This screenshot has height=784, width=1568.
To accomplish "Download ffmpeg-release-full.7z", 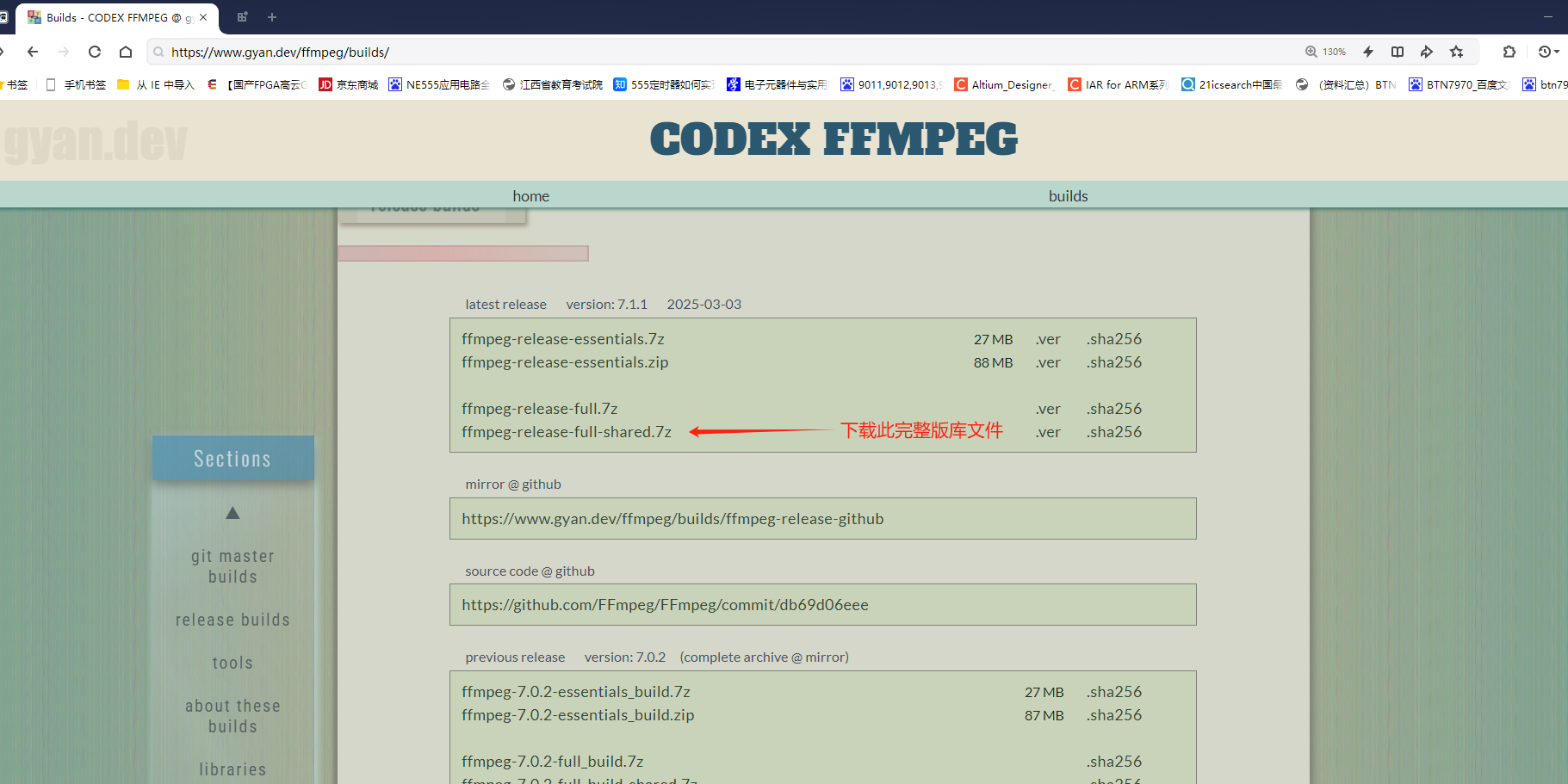I will [x=539, y=409].
